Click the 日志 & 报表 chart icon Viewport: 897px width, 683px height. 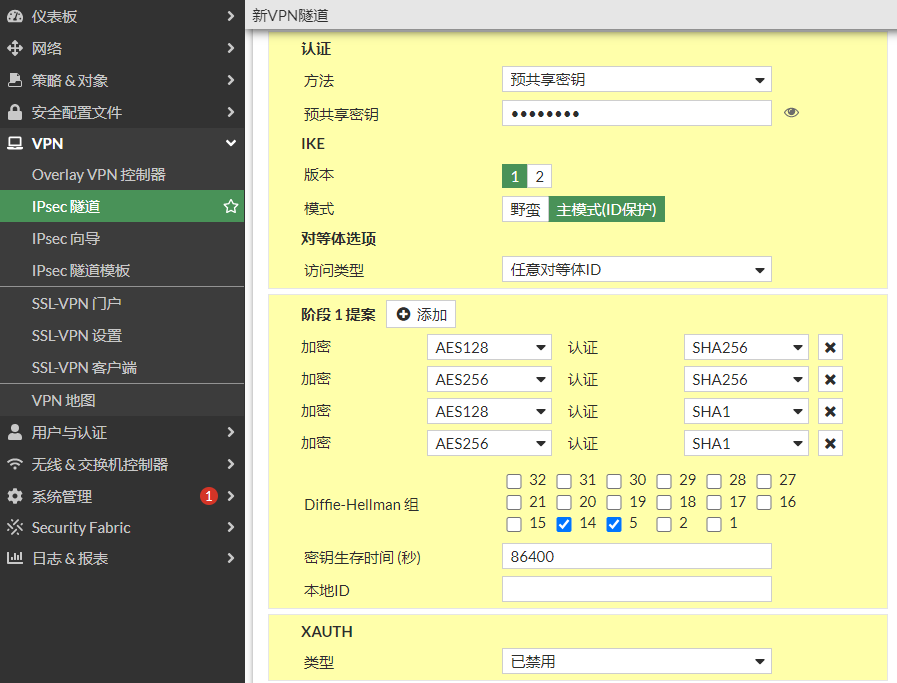[15, 559]
